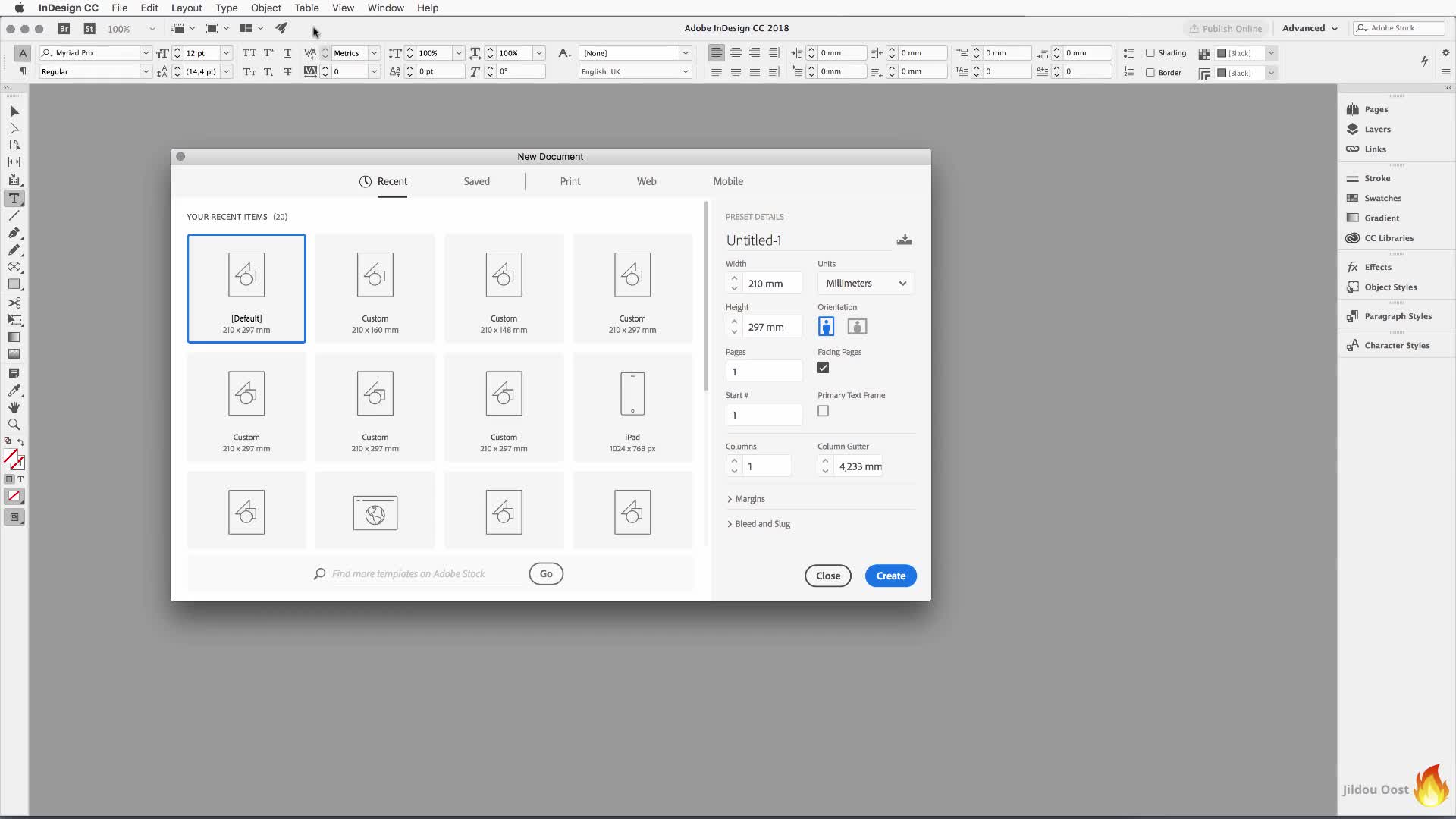Image resolution: width=1456 pixels, height=819 pixels.
Task: Select the Note tool
Action: point(14,373)
